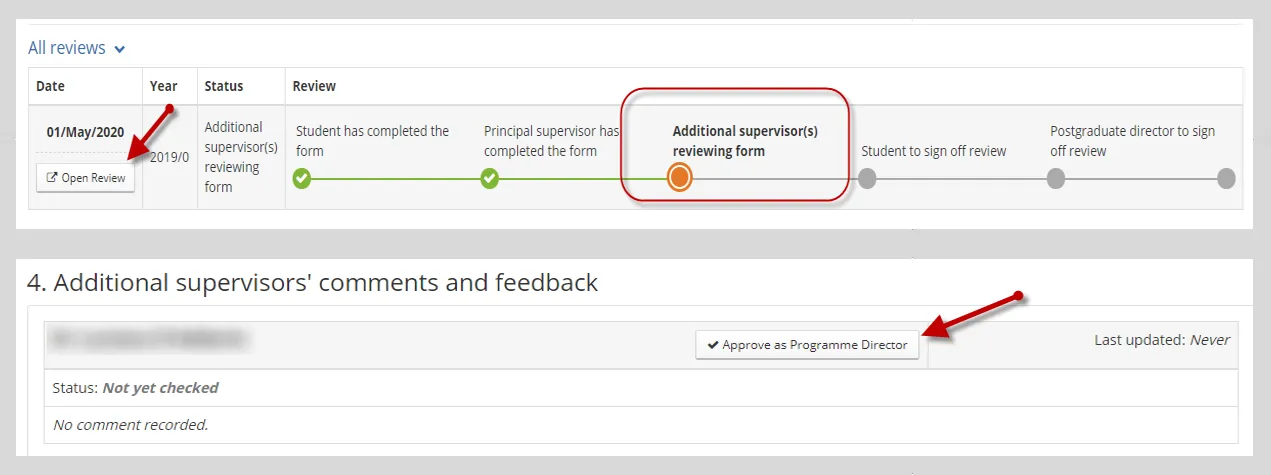Click the Year column header
Image resolution: width=1271 pixels, height=475 pixels.
pos(164,86)
